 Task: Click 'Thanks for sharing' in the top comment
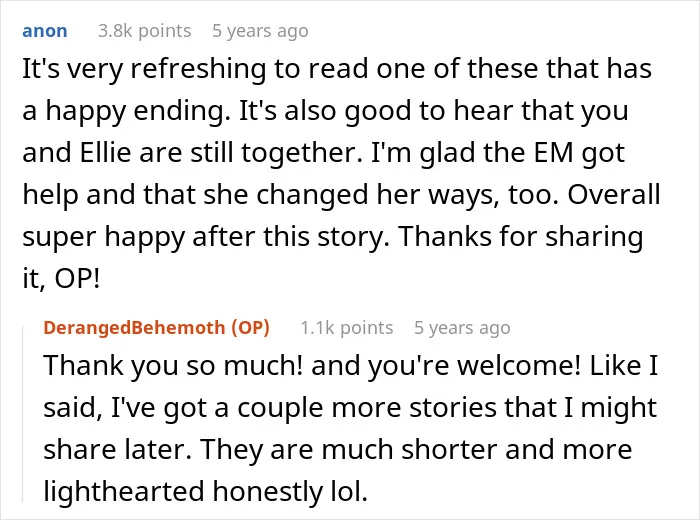521,237
